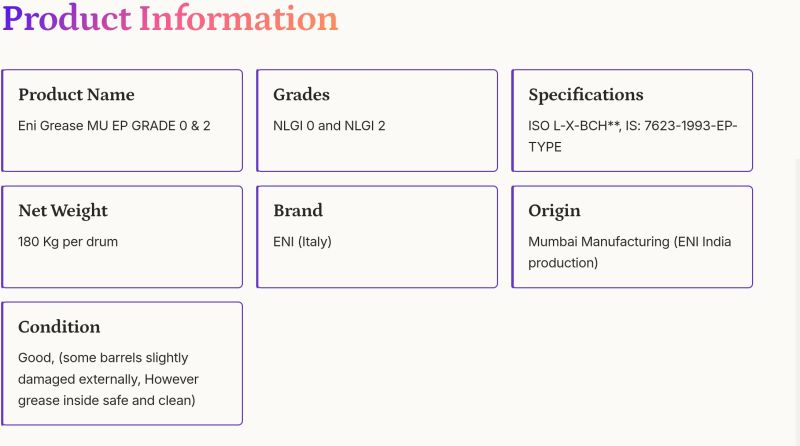The width and height of the screenshot is (800, 446).
Task: Click the Grades card title
Action: click(301, 95)
